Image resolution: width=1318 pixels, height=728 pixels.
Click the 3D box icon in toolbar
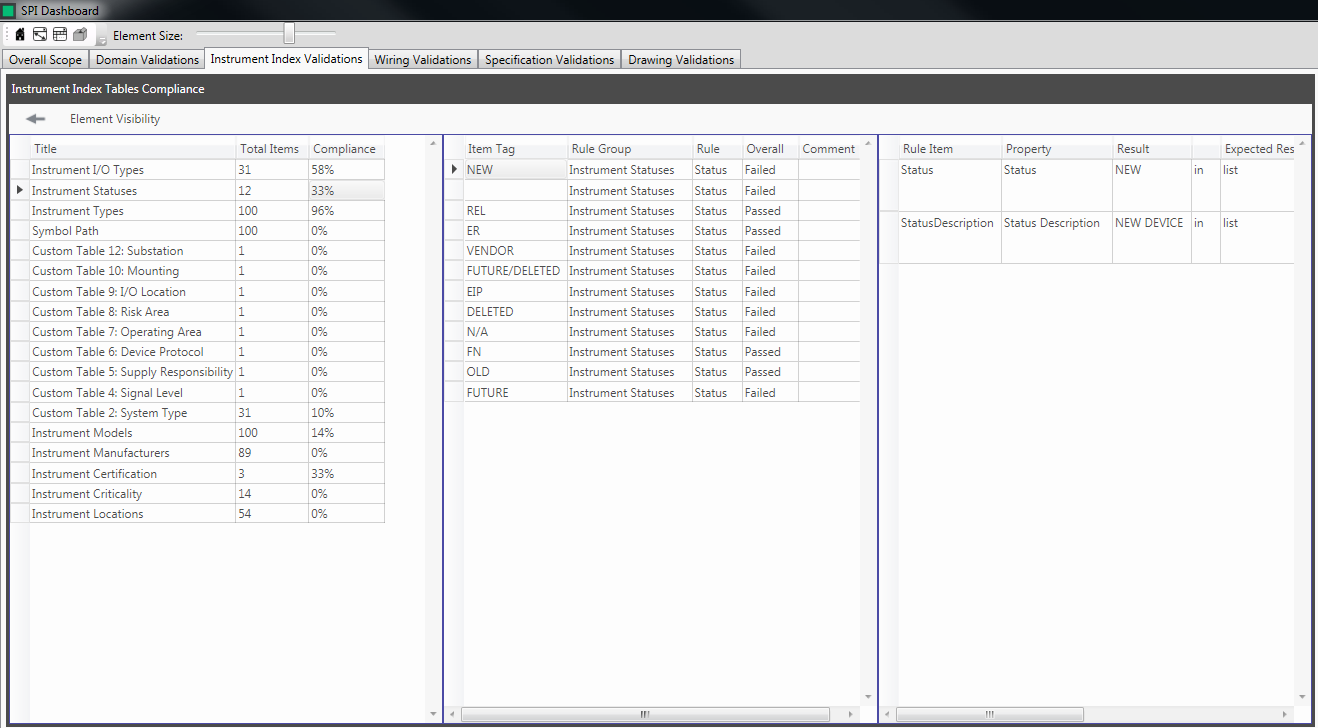[80, 35]
